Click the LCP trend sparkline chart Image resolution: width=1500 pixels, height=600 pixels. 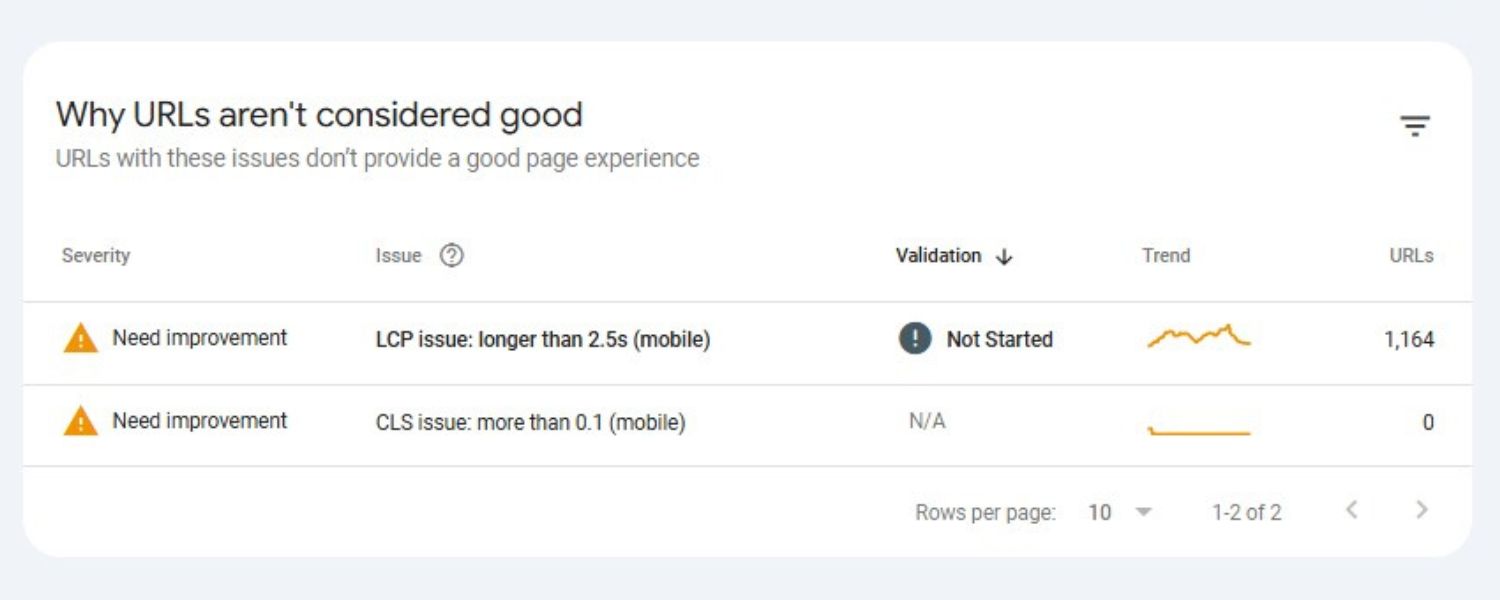click(1198, 338)
